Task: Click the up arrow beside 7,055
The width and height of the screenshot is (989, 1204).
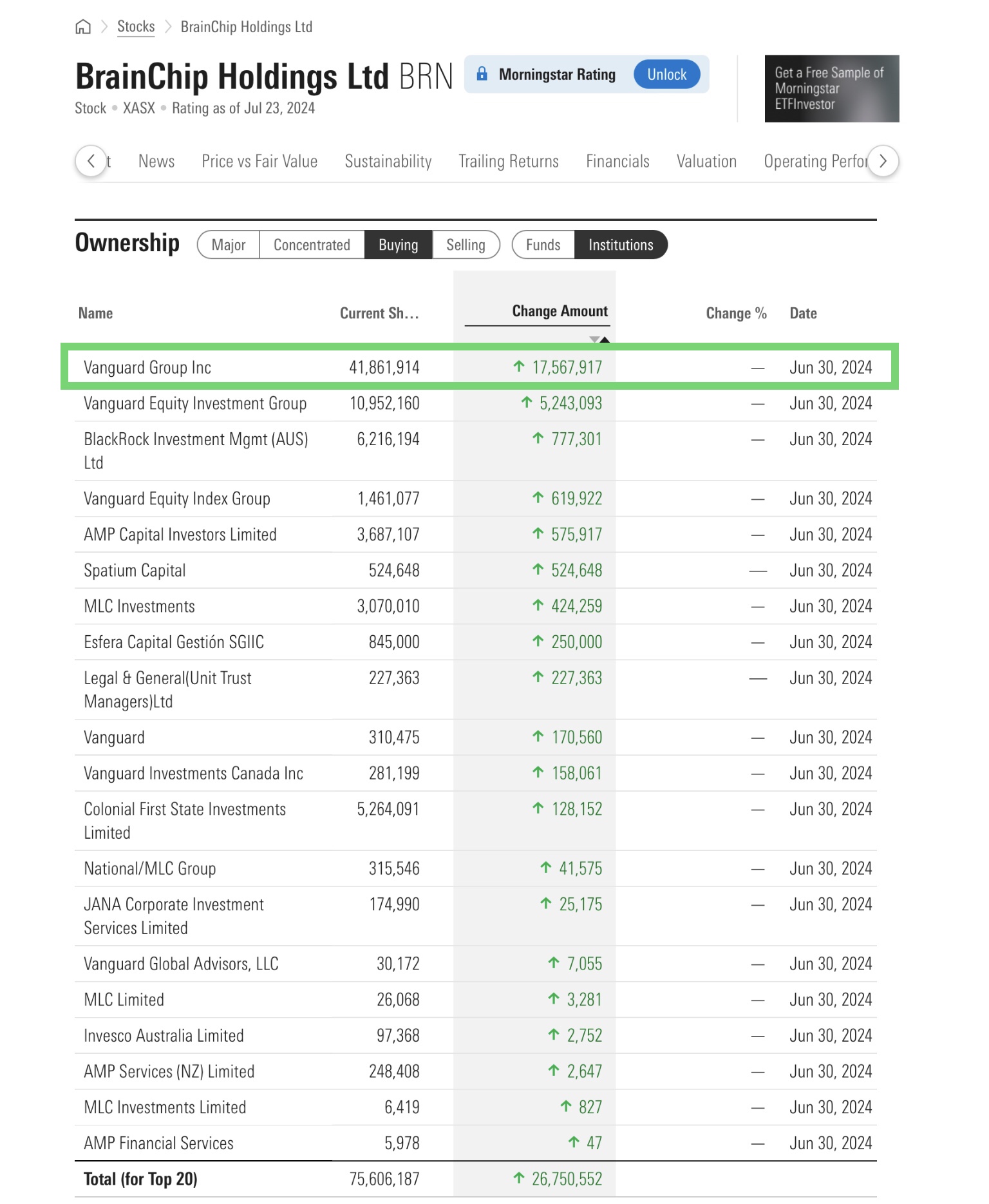Action: pyautogui.click(x=554, y=963)
